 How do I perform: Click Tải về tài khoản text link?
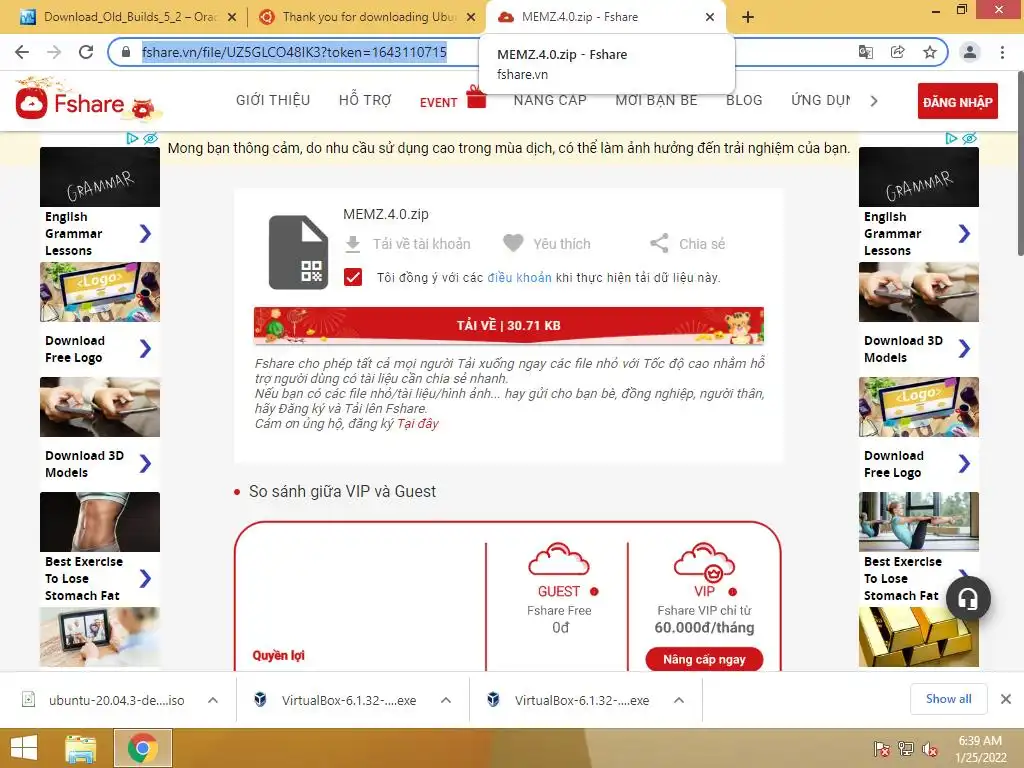tap(421, 244)
